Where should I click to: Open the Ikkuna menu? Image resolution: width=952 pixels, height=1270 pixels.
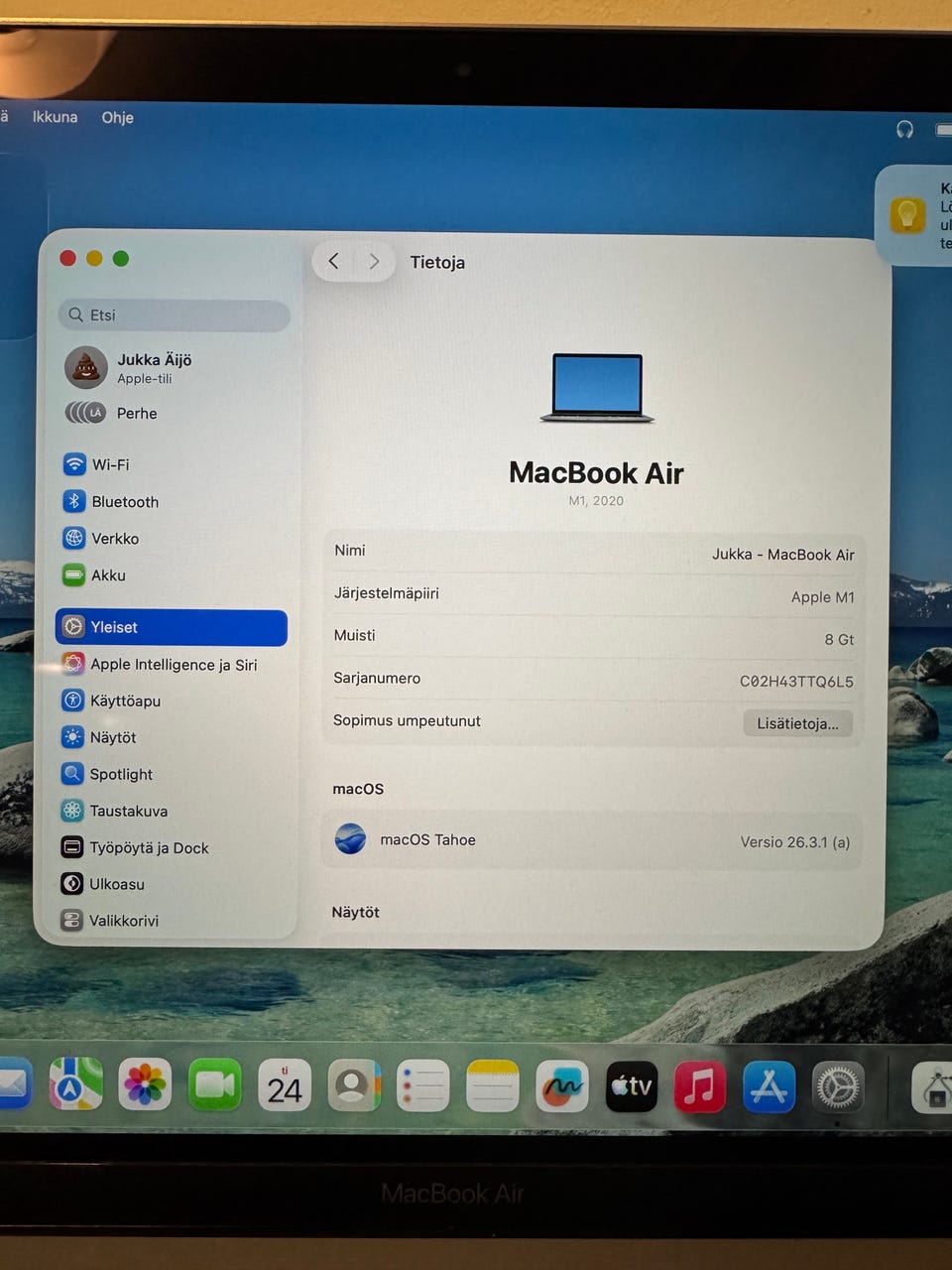(55, 117)
